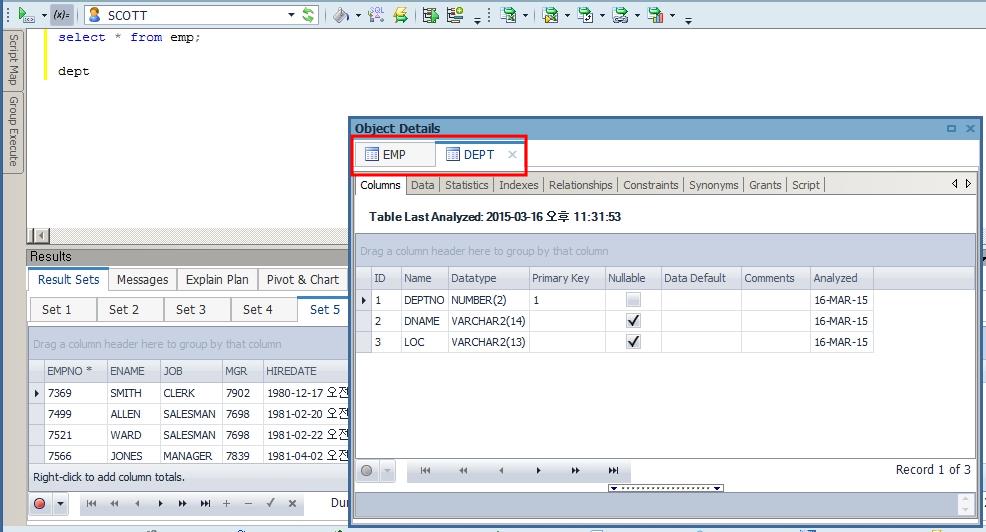Click the bind variables (x)= icon
986x532 pixels.
coord(61,15)
